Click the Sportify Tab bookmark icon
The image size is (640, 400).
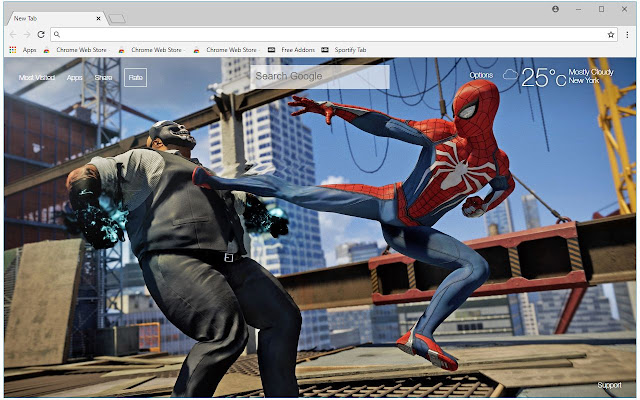coord(325,50)
